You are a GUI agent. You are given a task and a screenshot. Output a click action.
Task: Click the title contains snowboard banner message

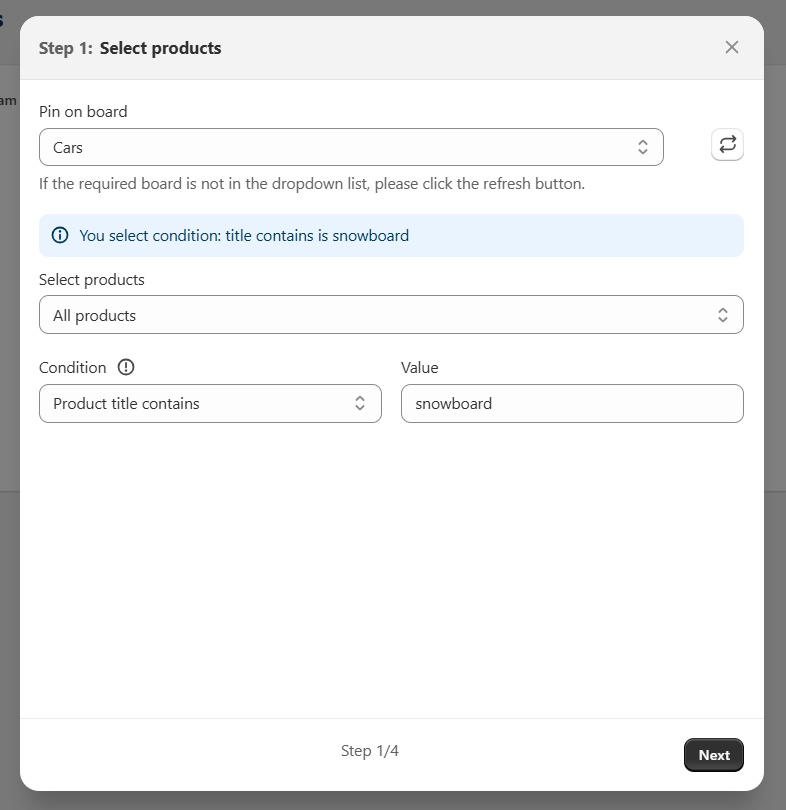point(244,236)
